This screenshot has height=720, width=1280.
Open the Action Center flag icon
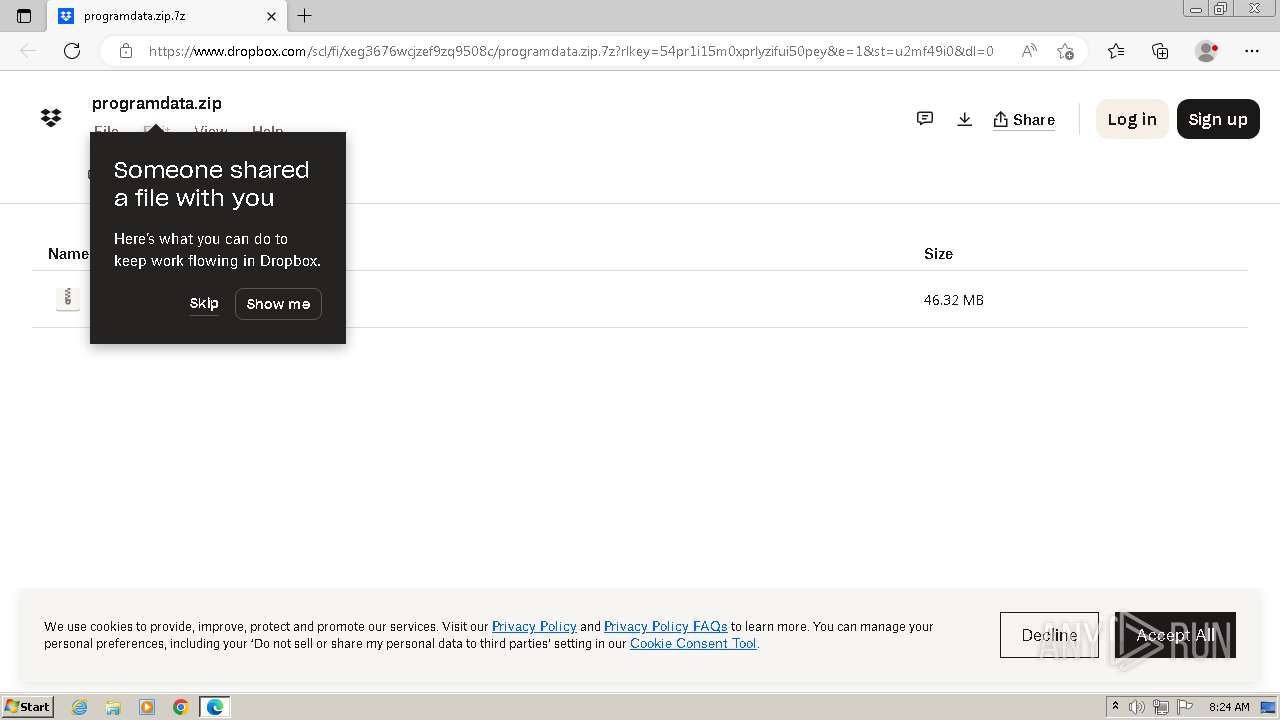(x=1183, y=707)
